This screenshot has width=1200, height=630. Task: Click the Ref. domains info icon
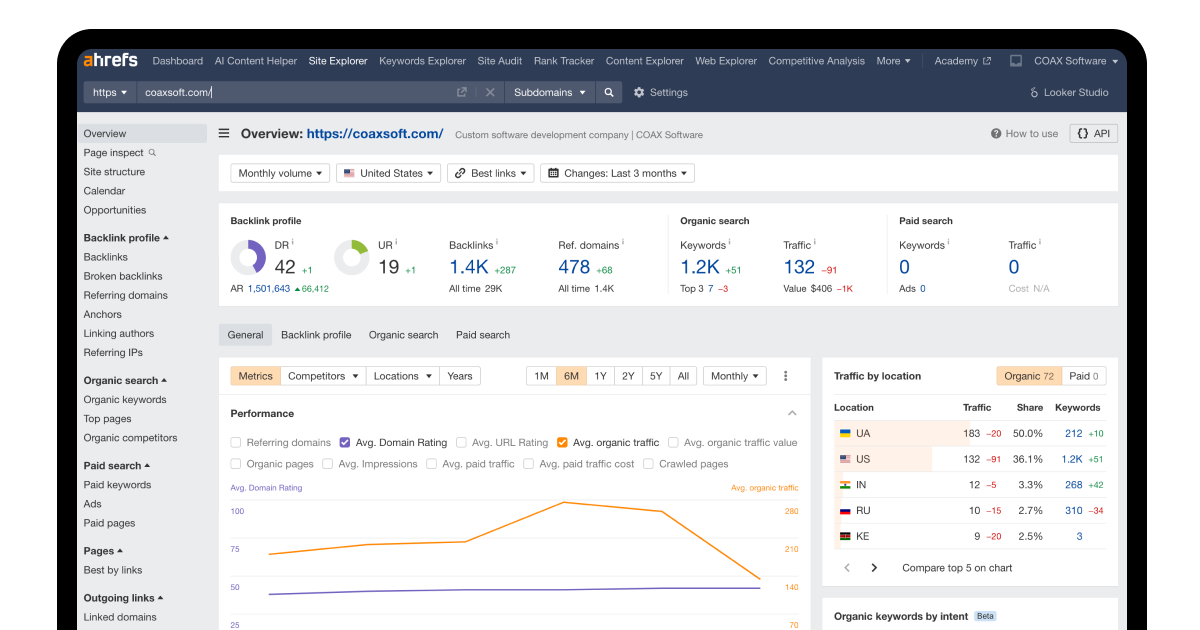623,241
